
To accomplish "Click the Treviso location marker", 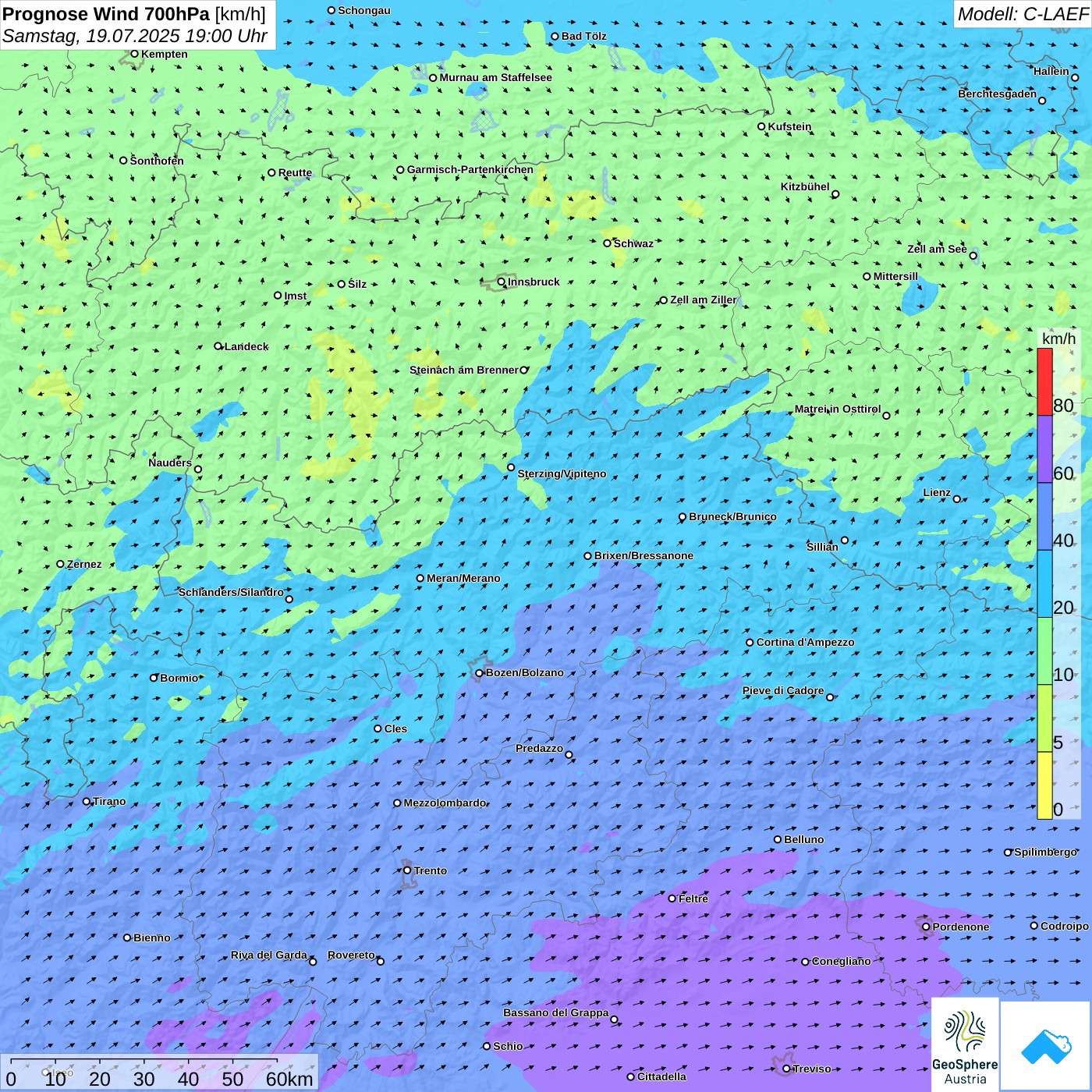I will click(x=786, y=1069).
